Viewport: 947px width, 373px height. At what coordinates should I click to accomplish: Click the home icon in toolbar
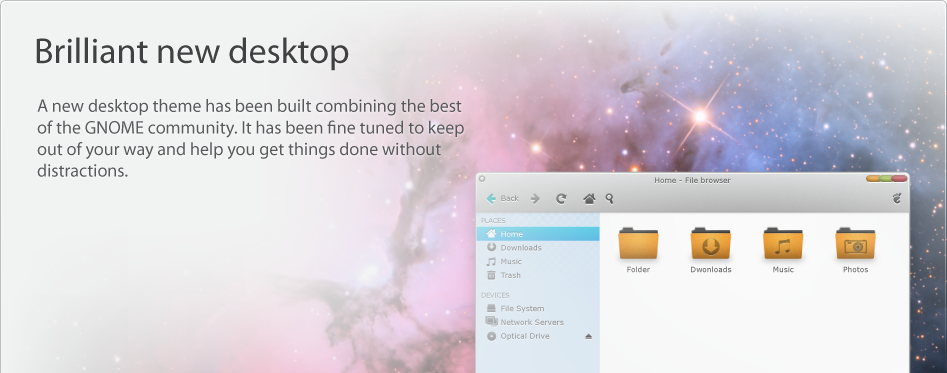tap(589, 199)
